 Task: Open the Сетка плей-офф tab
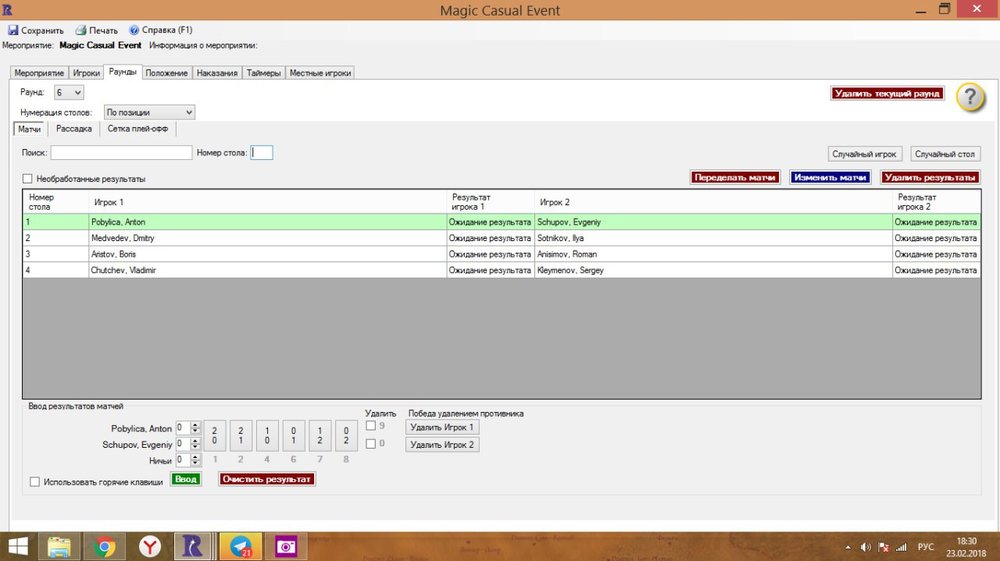point(138,129)
